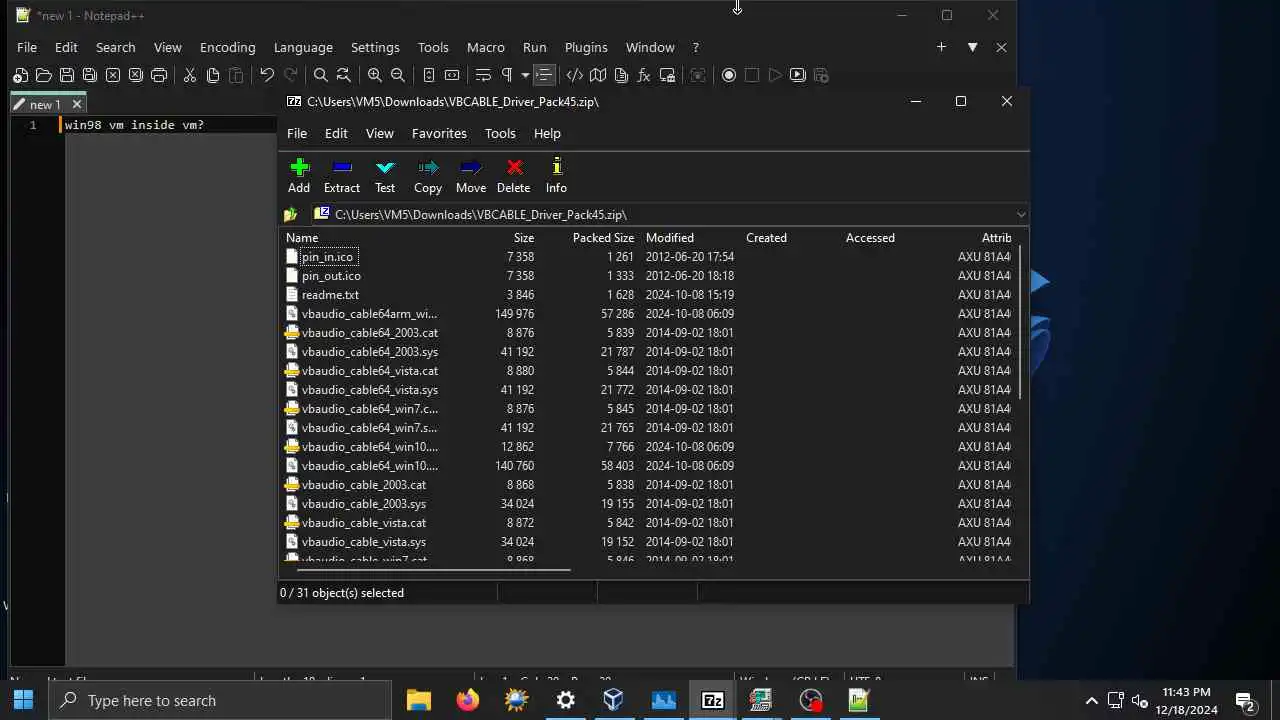The image size is (1280, 720).
Task: Open Notepad++ document list dropdown triangle
Action: tap(972, 47)
